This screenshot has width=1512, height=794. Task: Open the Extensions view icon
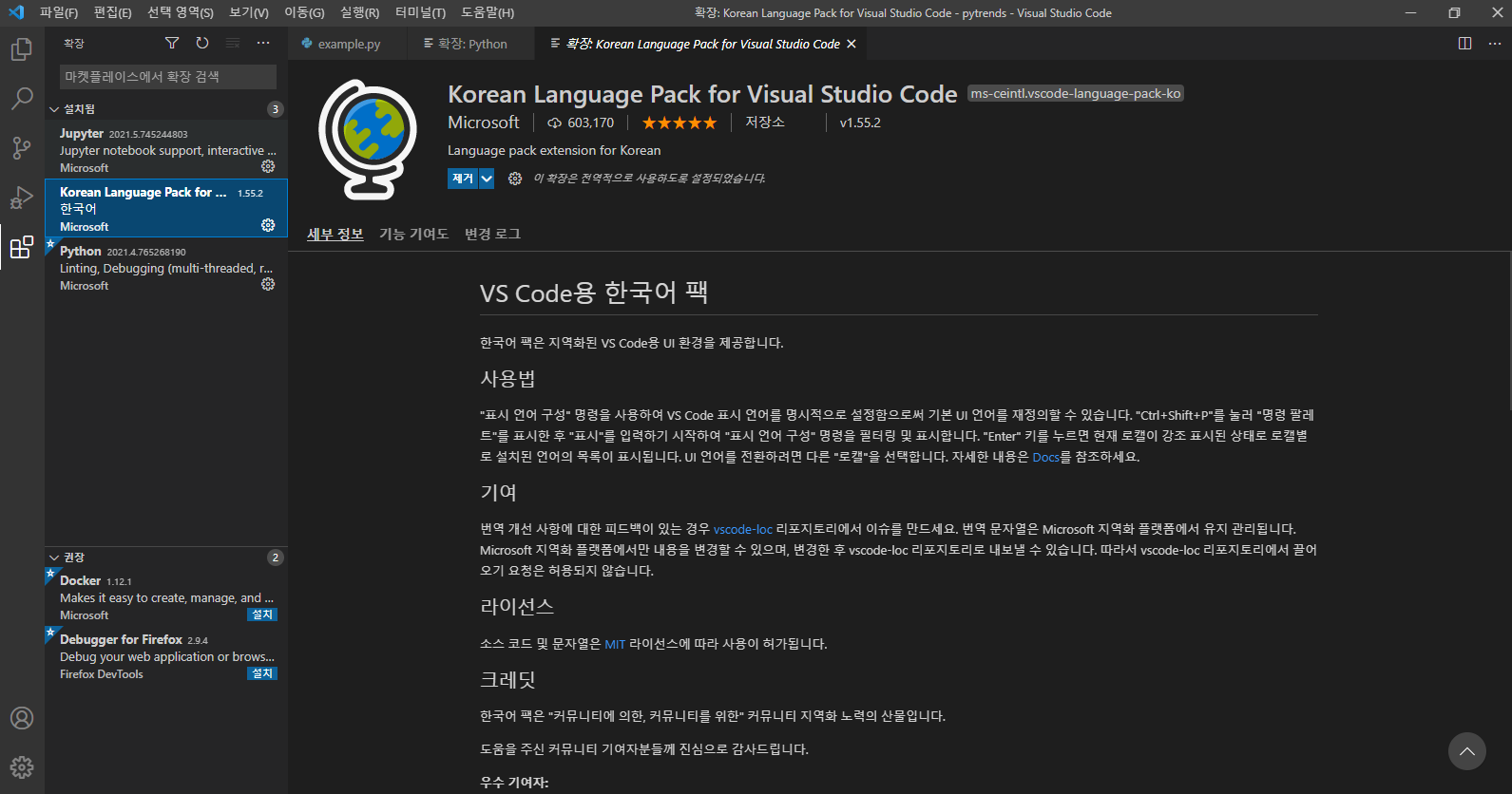[x=22, y=248]
